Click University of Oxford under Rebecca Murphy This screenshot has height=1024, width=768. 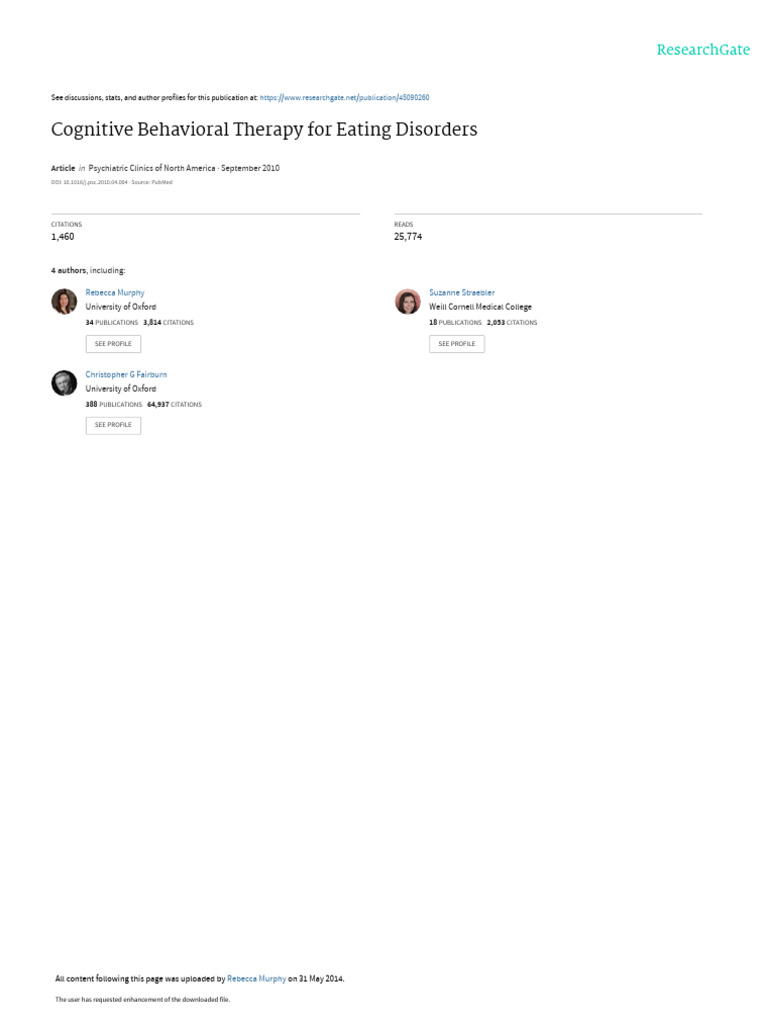coord(121,307)
